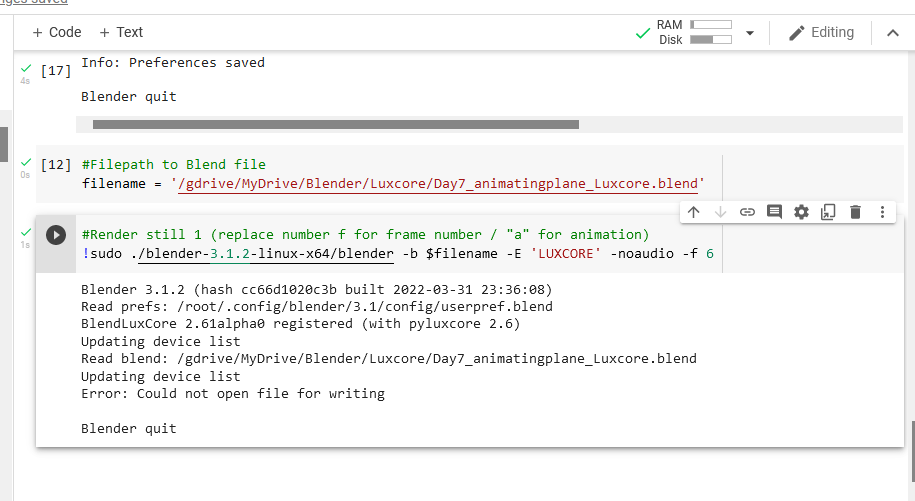Copy link to the selected cell
915x501 pixels.
747,212
